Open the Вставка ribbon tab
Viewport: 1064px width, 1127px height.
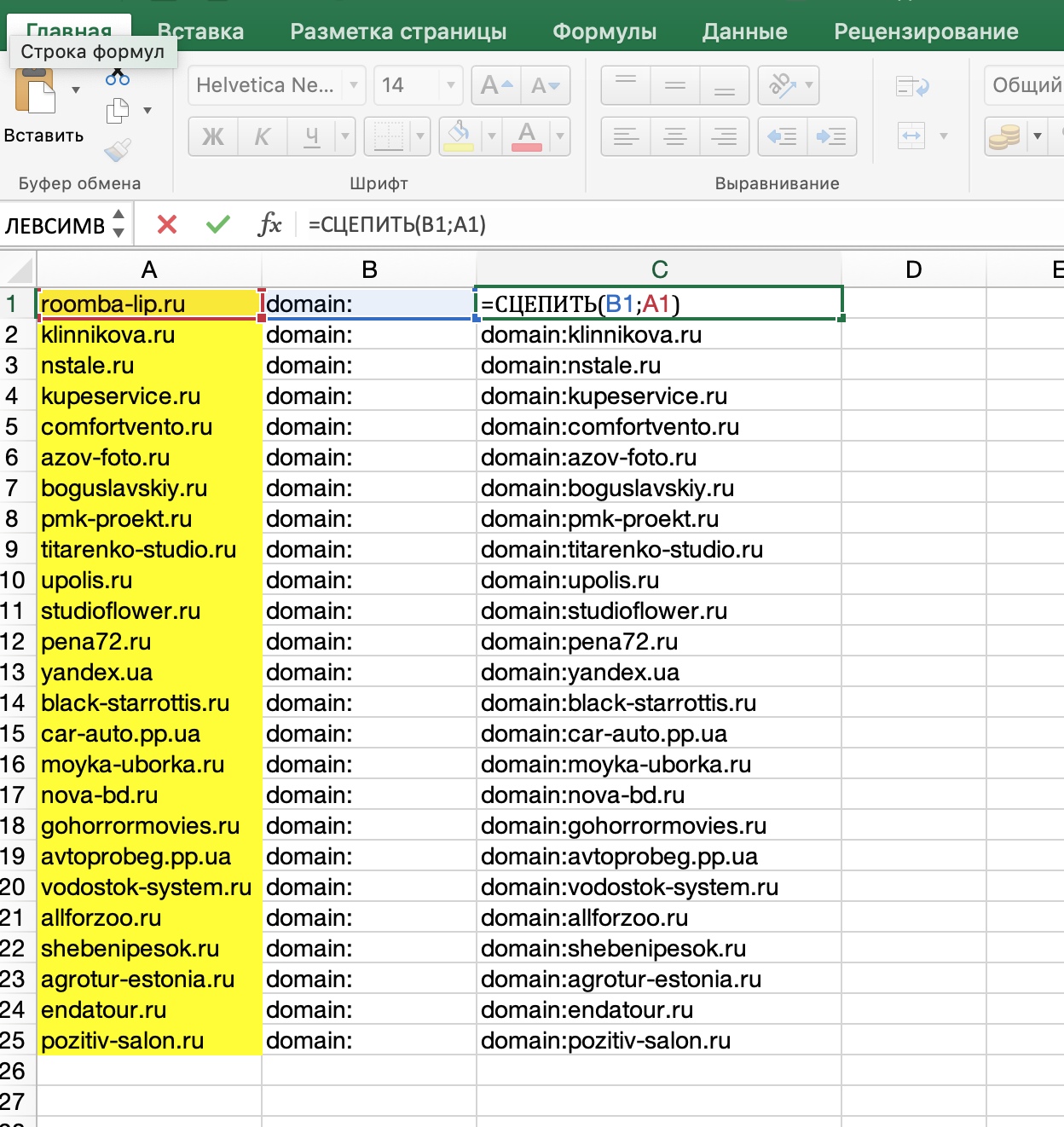click(201, 32)
